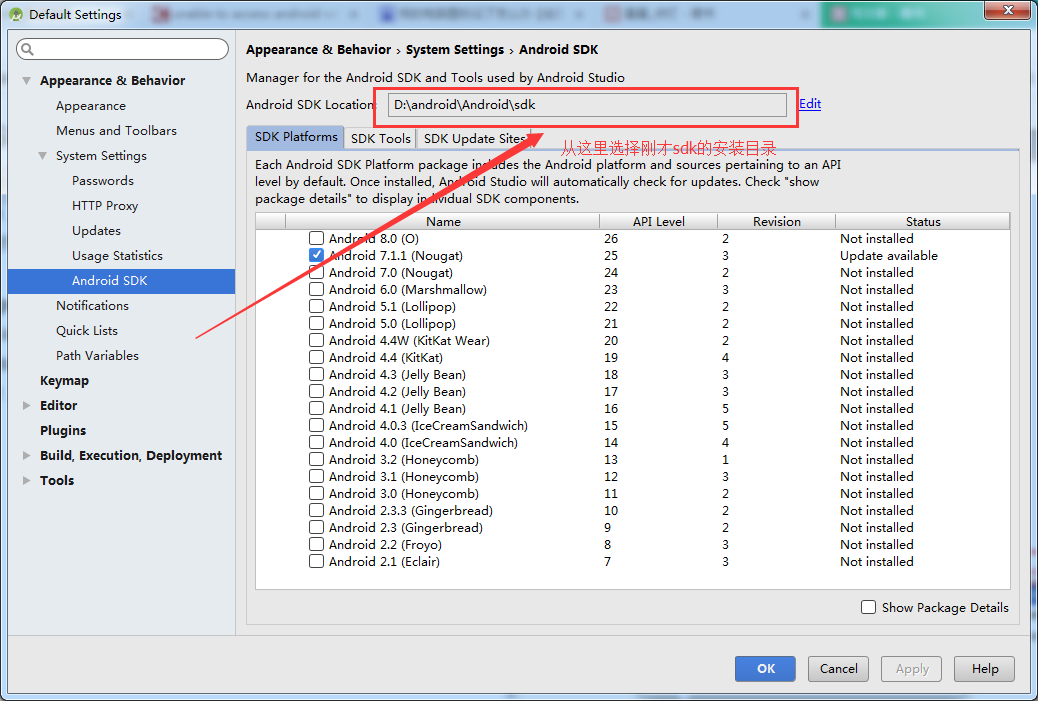Viewport: 1038px width, 701px height.
Task: Sort by the Status column header
Action: (x=923, y=221)
